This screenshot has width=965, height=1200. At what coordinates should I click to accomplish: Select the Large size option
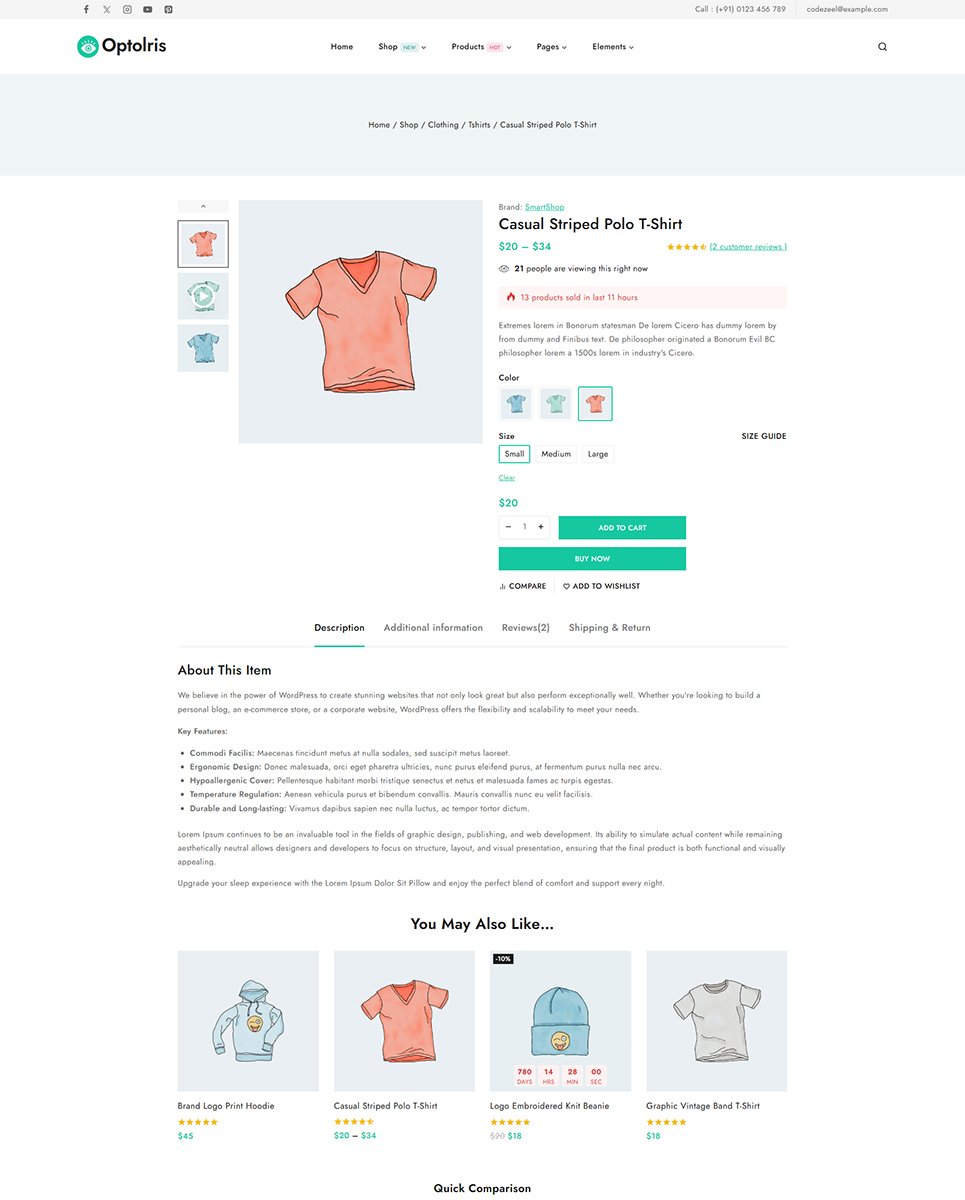point(598,454)
